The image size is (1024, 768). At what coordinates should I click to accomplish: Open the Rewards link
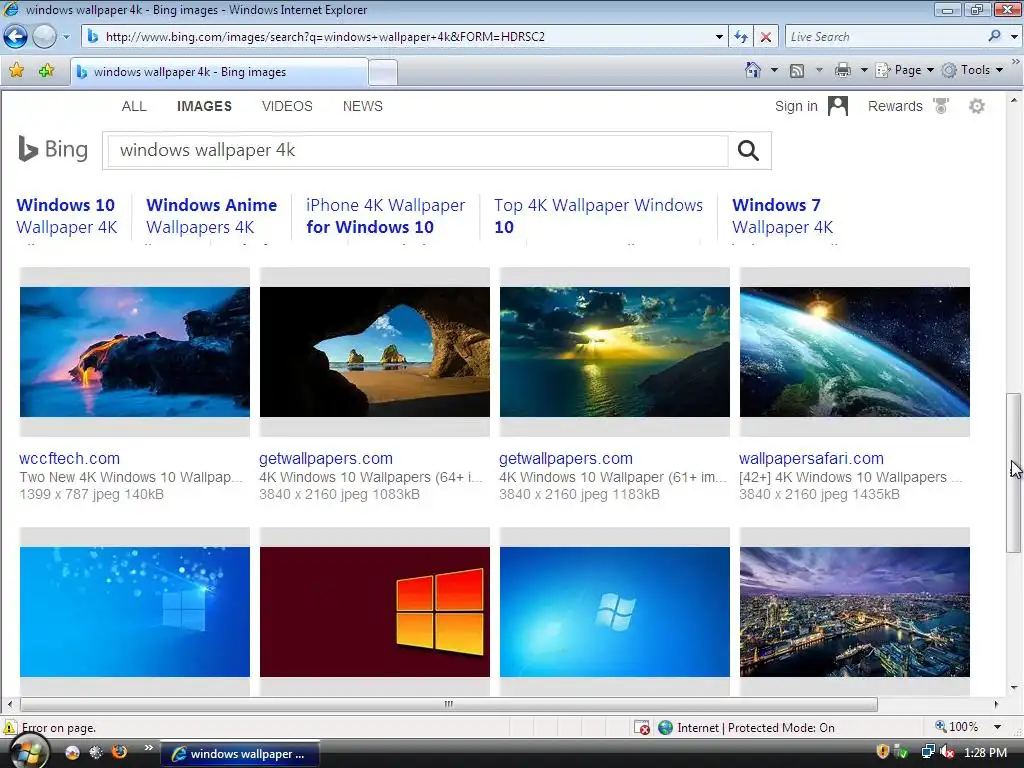point(895,106)
